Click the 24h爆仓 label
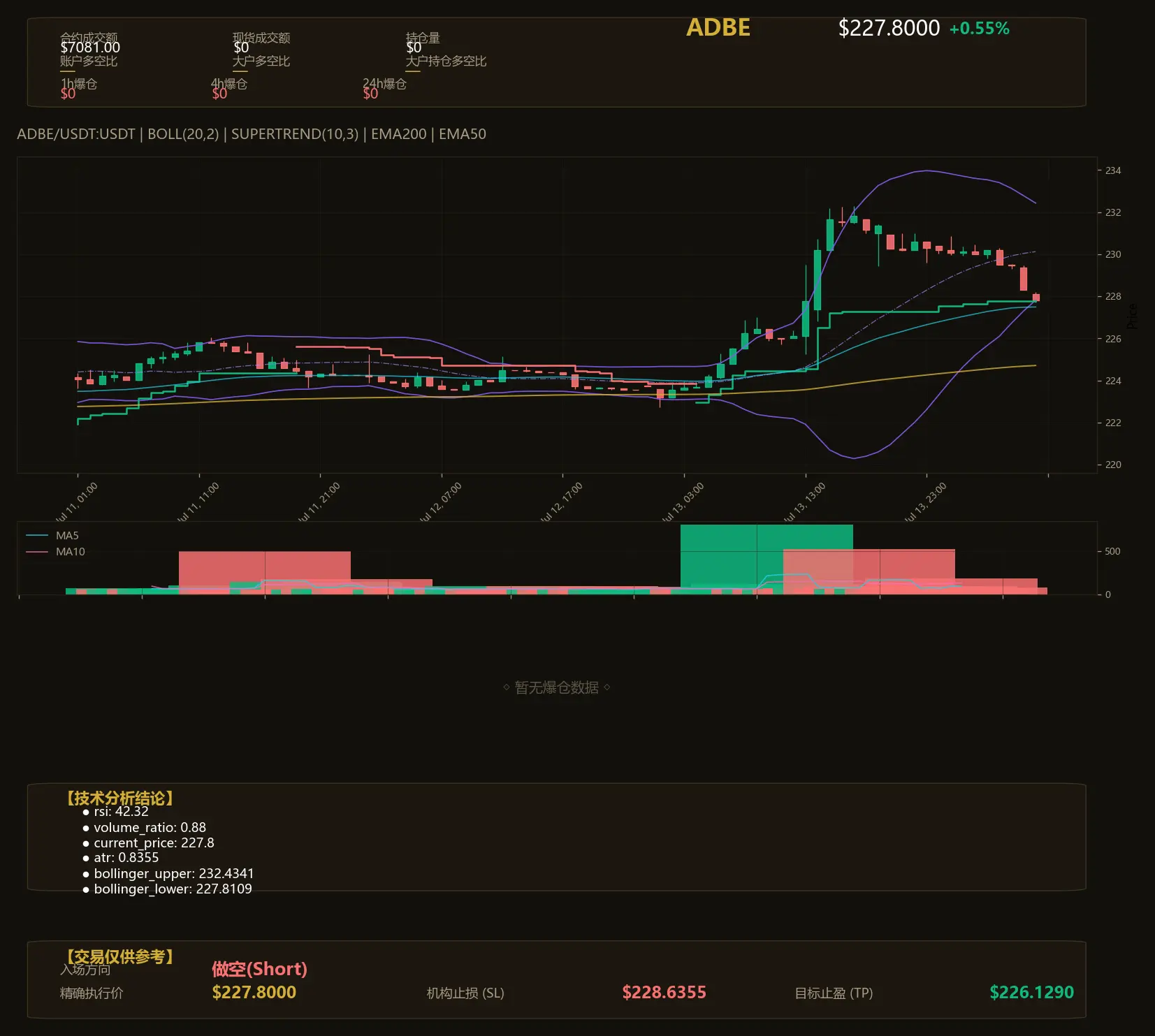The height and width of the screenshot is (1036, 1155). click(x=384, y=84)
